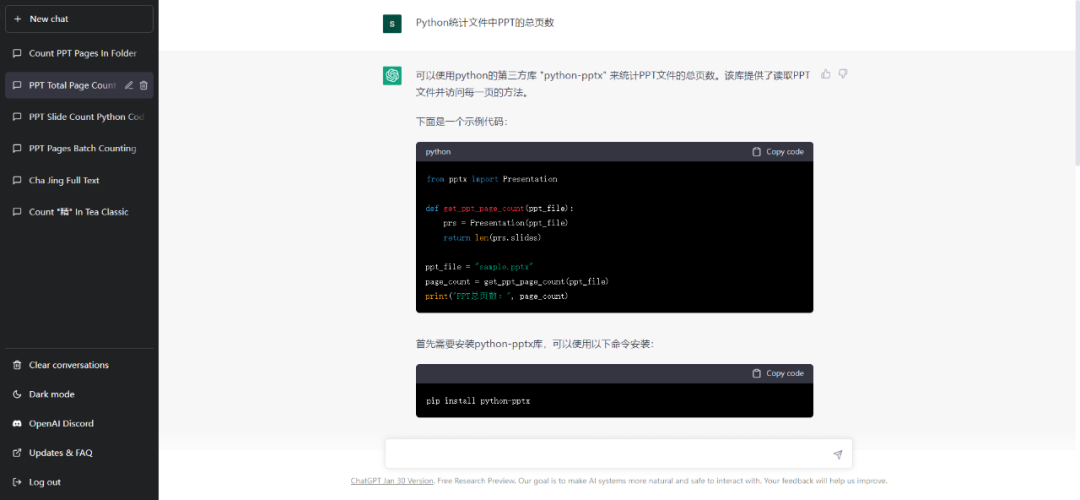Open Cha Jing Full Text conversation
The width and height of the screenshot is (1080, 500).
tap(64, 181)
